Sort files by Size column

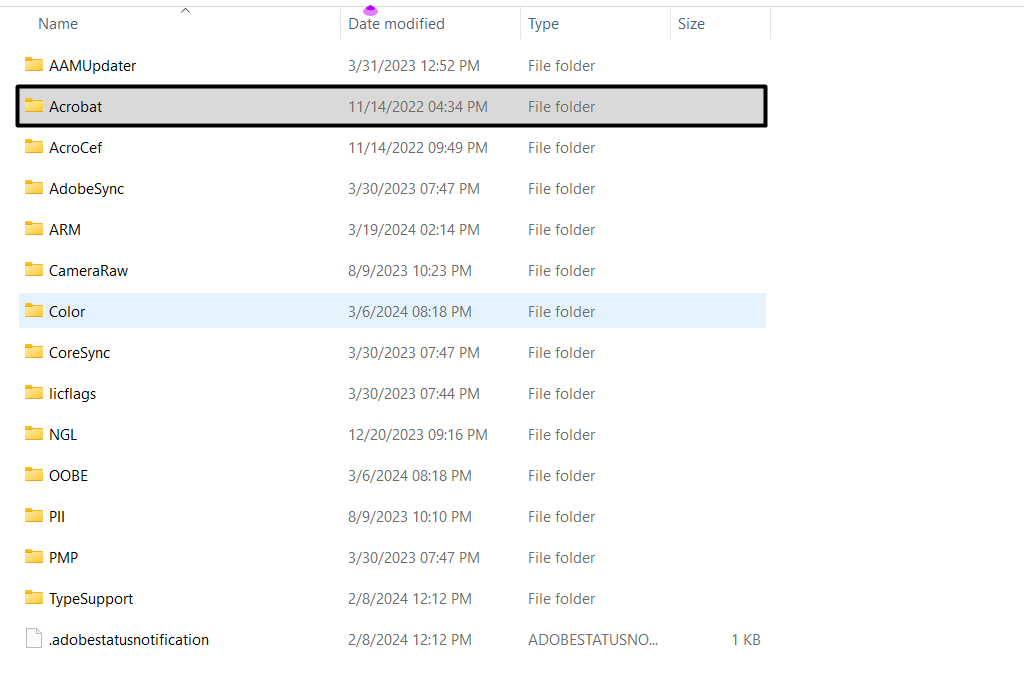pyautogui.click(x=691, y=24)
